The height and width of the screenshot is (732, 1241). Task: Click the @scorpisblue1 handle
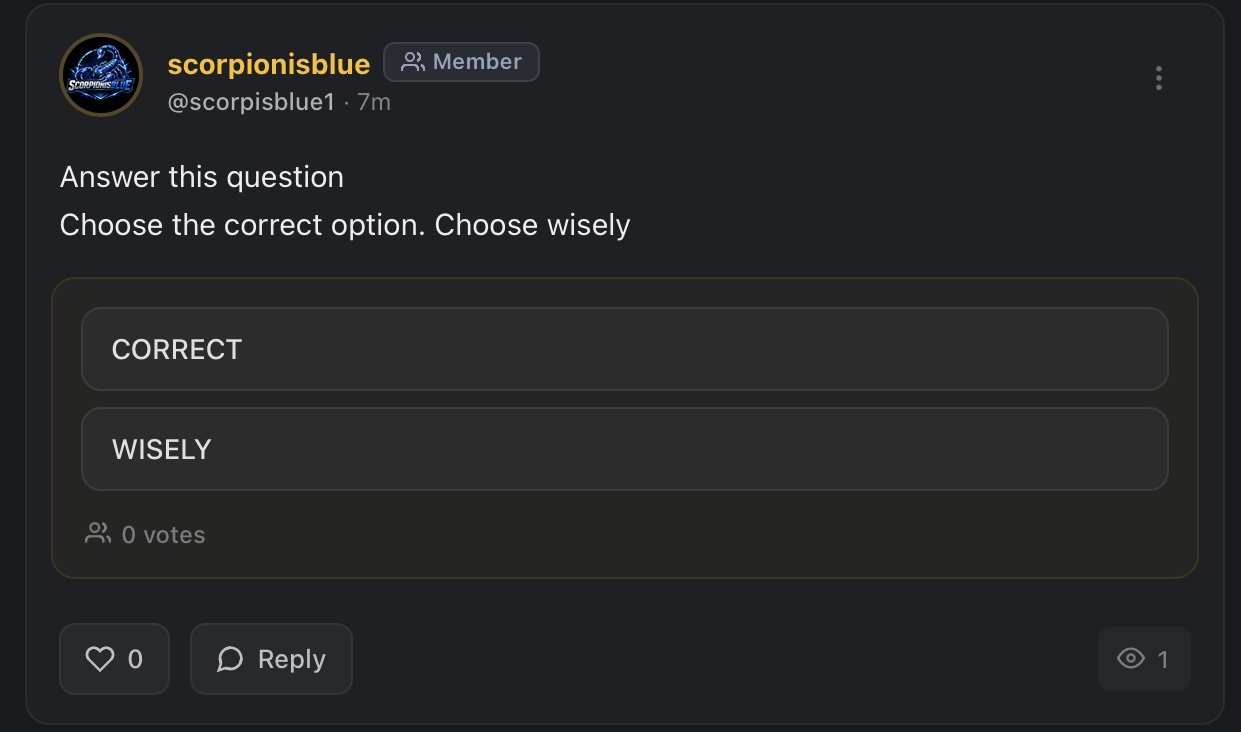point(250,102)
